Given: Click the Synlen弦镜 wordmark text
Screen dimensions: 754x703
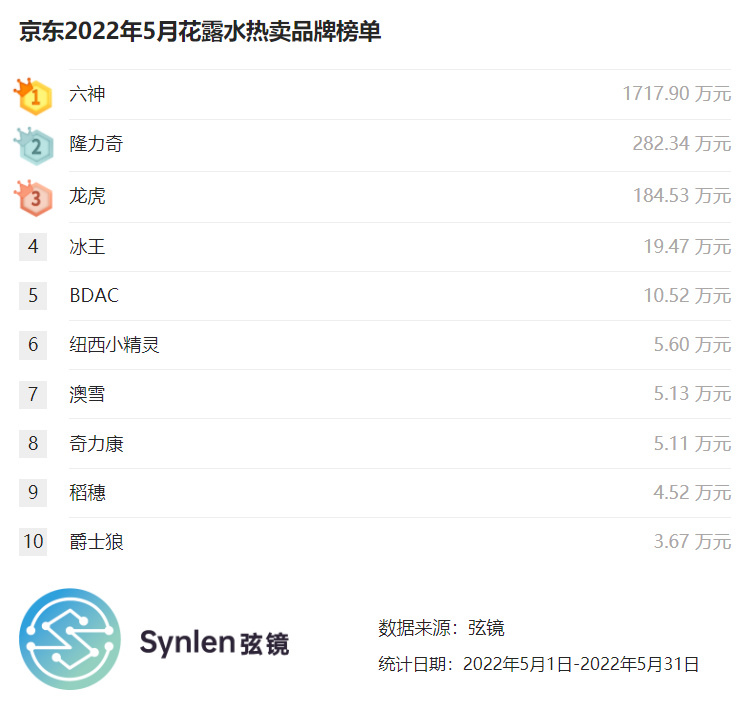Looking at the screenshot, I should pos(214,642).
